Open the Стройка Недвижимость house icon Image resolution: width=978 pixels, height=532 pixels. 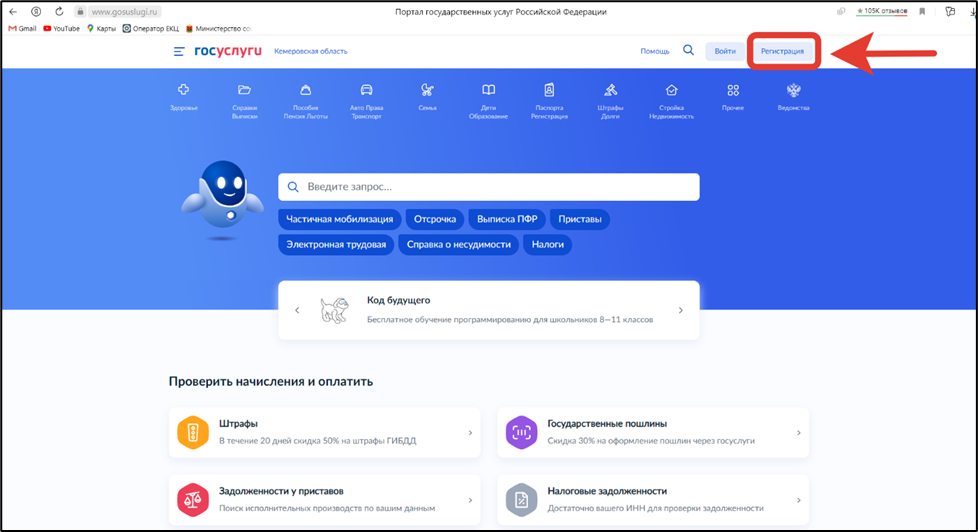671,90
